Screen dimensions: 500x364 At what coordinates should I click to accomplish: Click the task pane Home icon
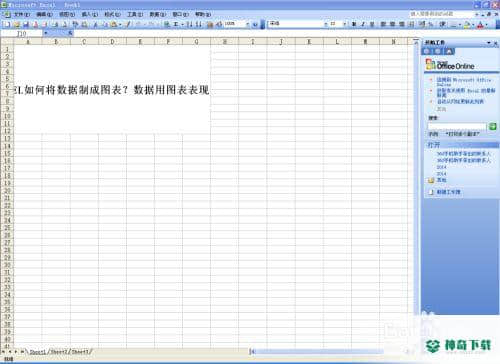449,51
